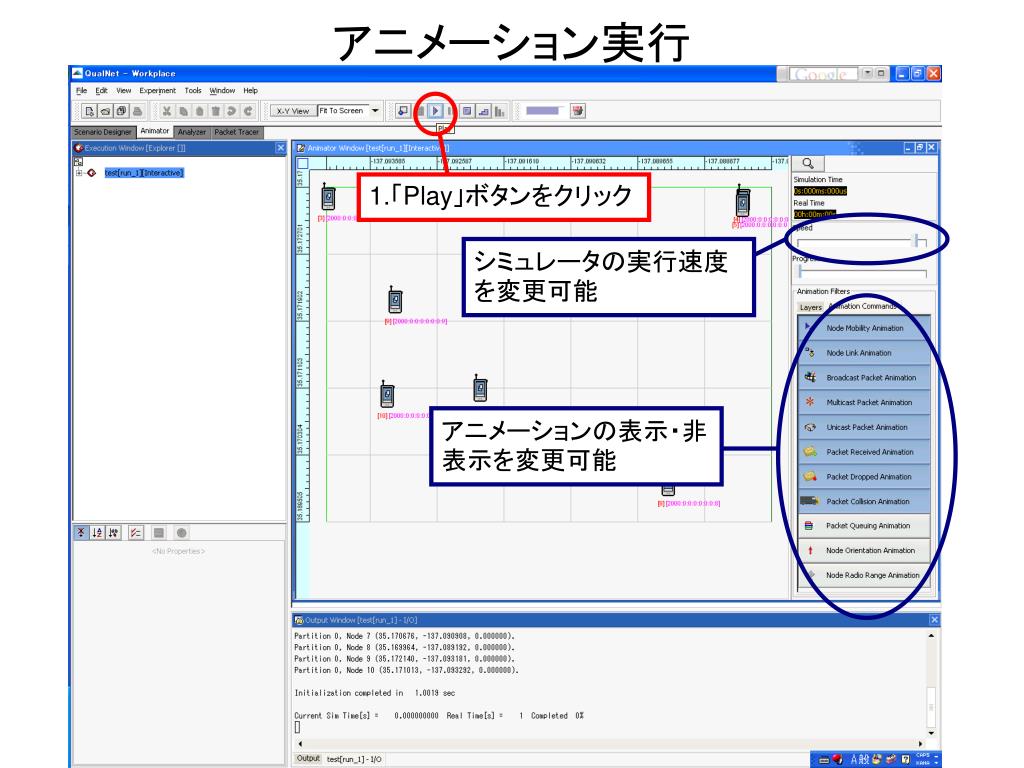Enable Packet Queuing Animation filter
Image resolution: width=1024 pixels, height=768 pixels.
[x=864, y=526]
